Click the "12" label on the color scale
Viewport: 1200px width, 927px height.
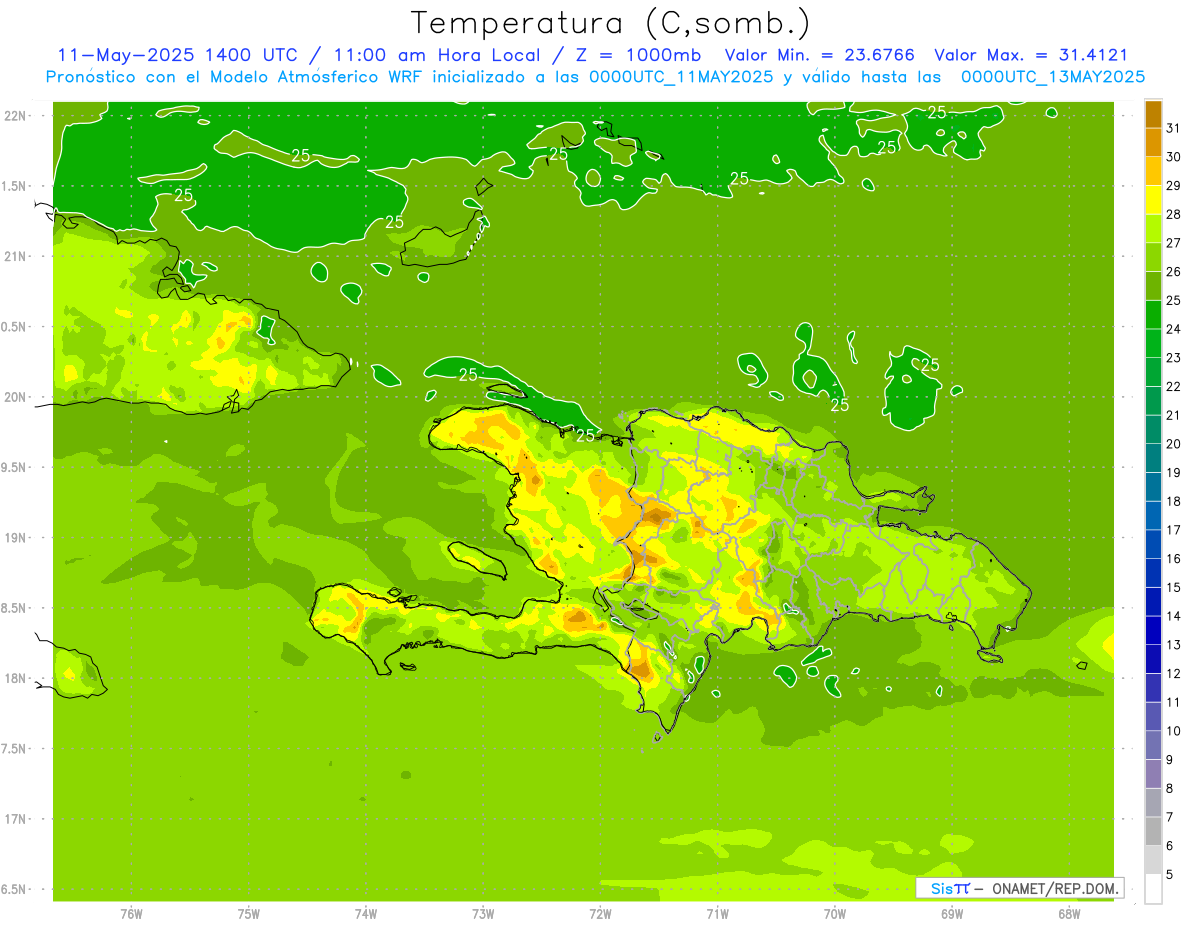pos(1174,674)
